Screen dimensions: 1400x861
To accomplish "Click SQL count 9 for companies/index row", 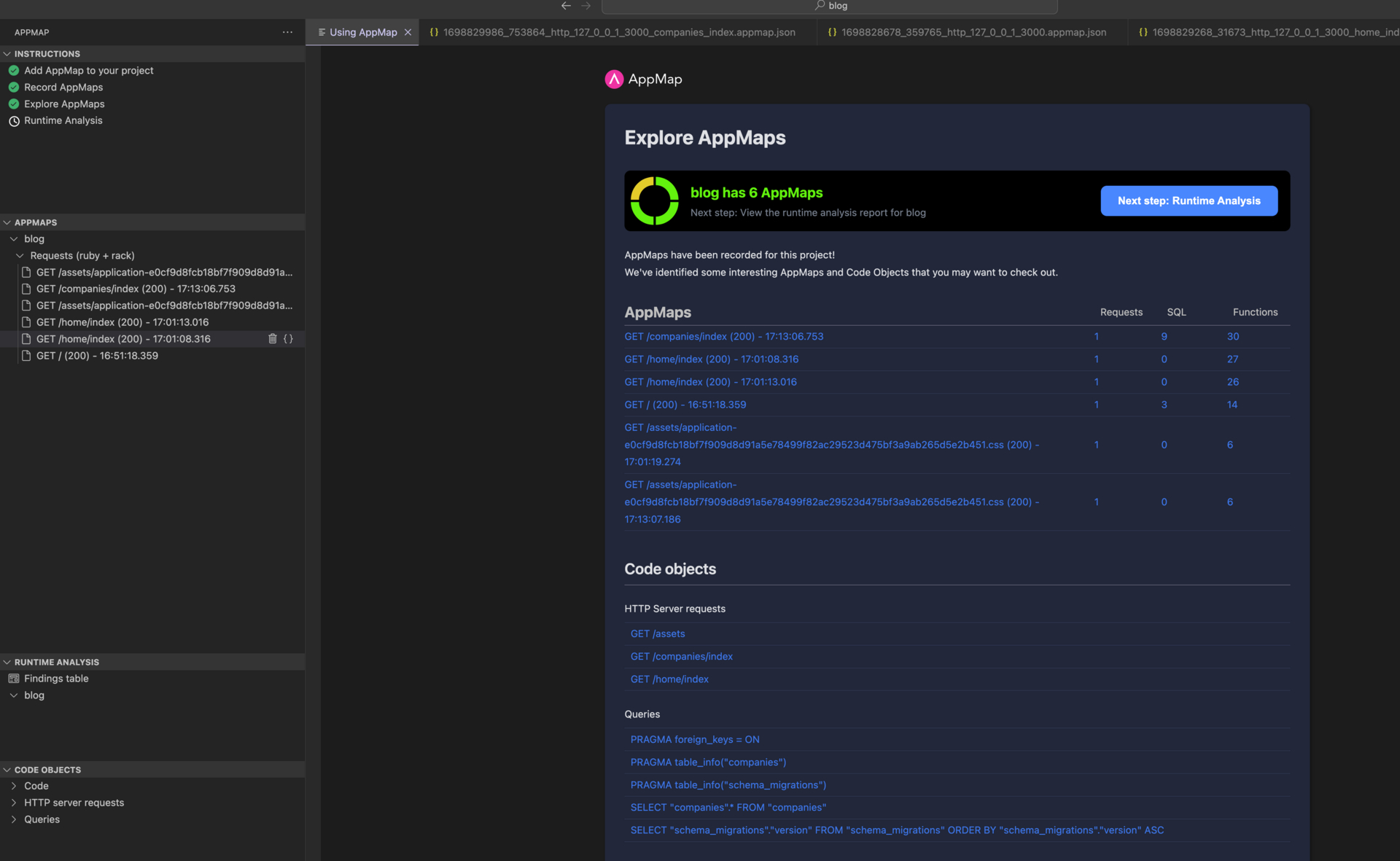I will [x=1164, y=337].
